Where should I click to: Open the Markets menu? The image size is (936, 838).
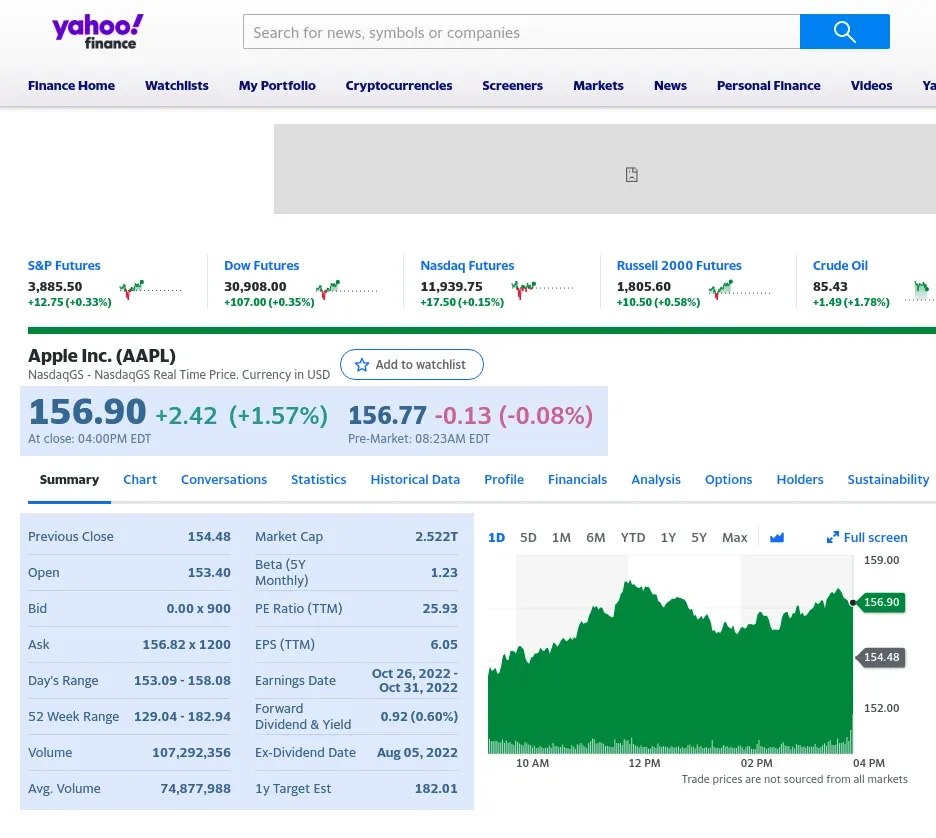tap(598, 85)
